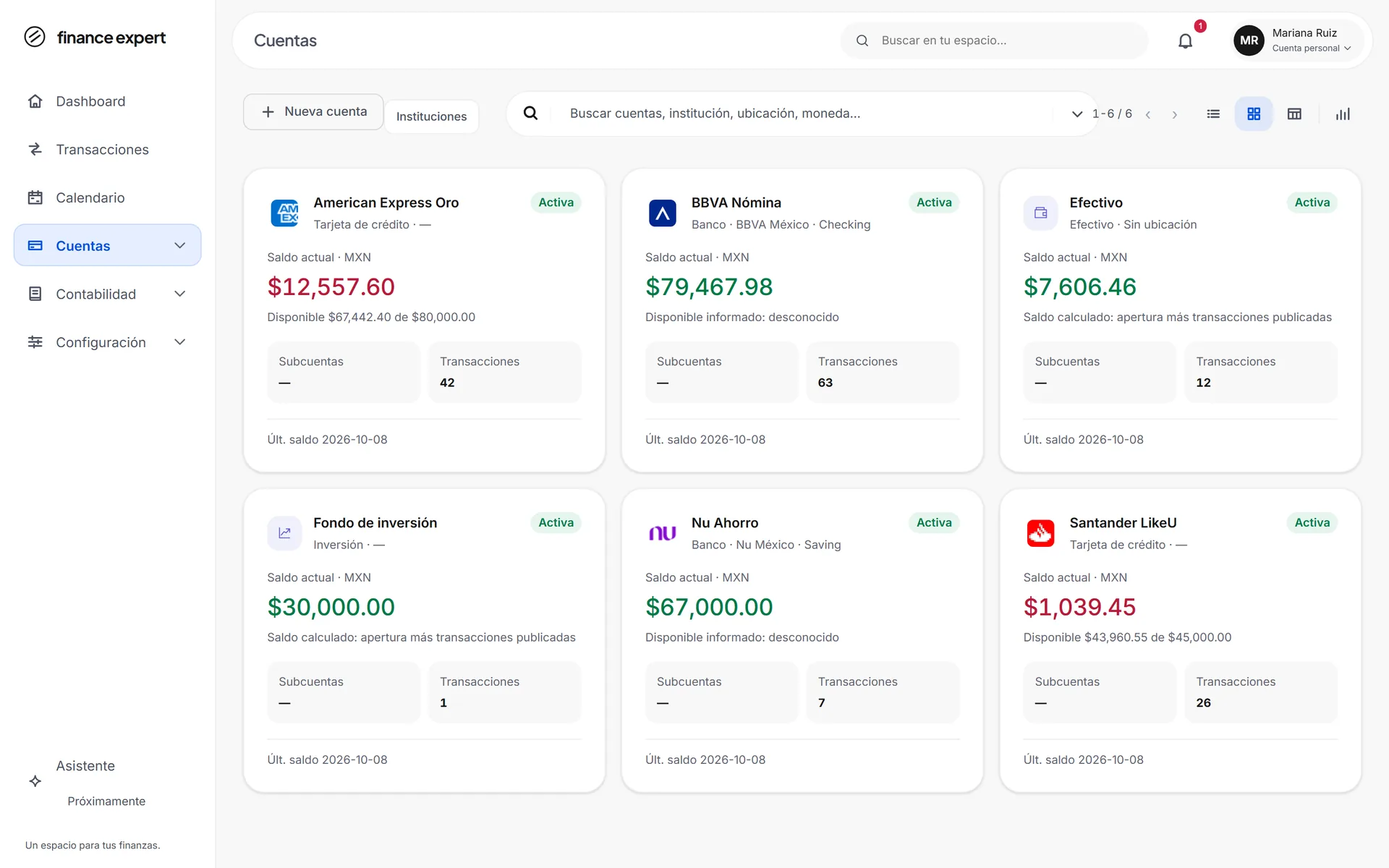Go to next page arrow
Image resolution: width=1389 pixels, height=868 pixels.
(x=1175, y=114)
